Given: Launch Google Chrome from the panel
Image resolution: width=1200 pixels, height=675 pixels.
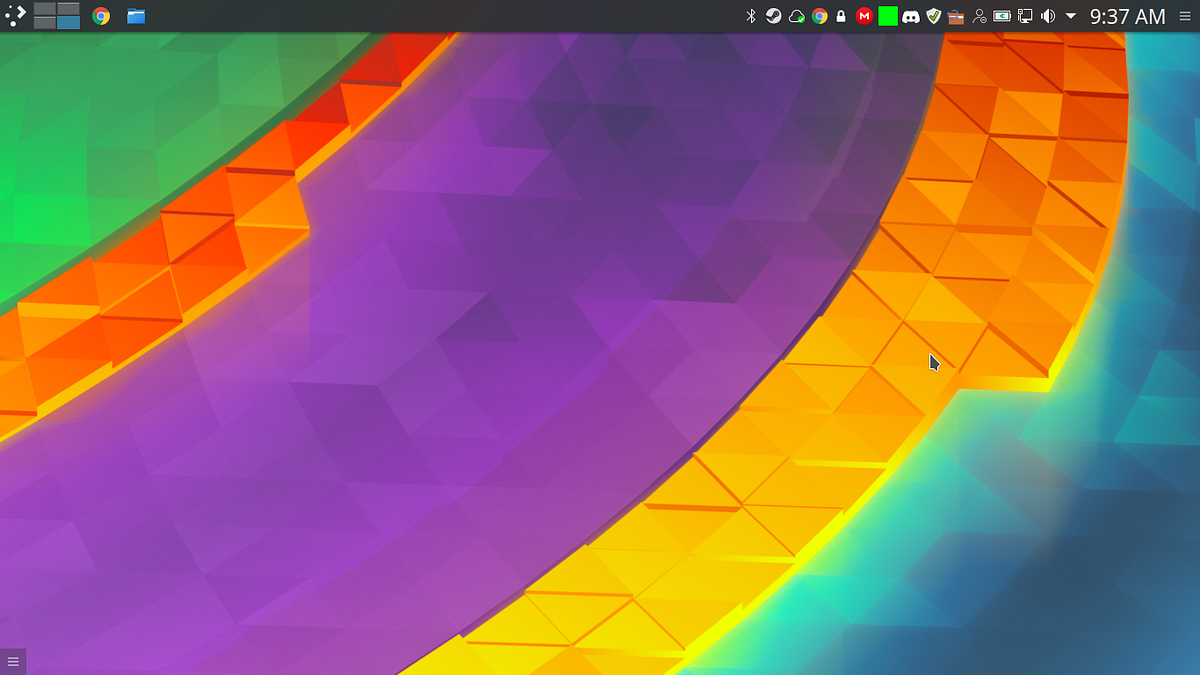Looking at the screenshot, I should click(100, 16).
